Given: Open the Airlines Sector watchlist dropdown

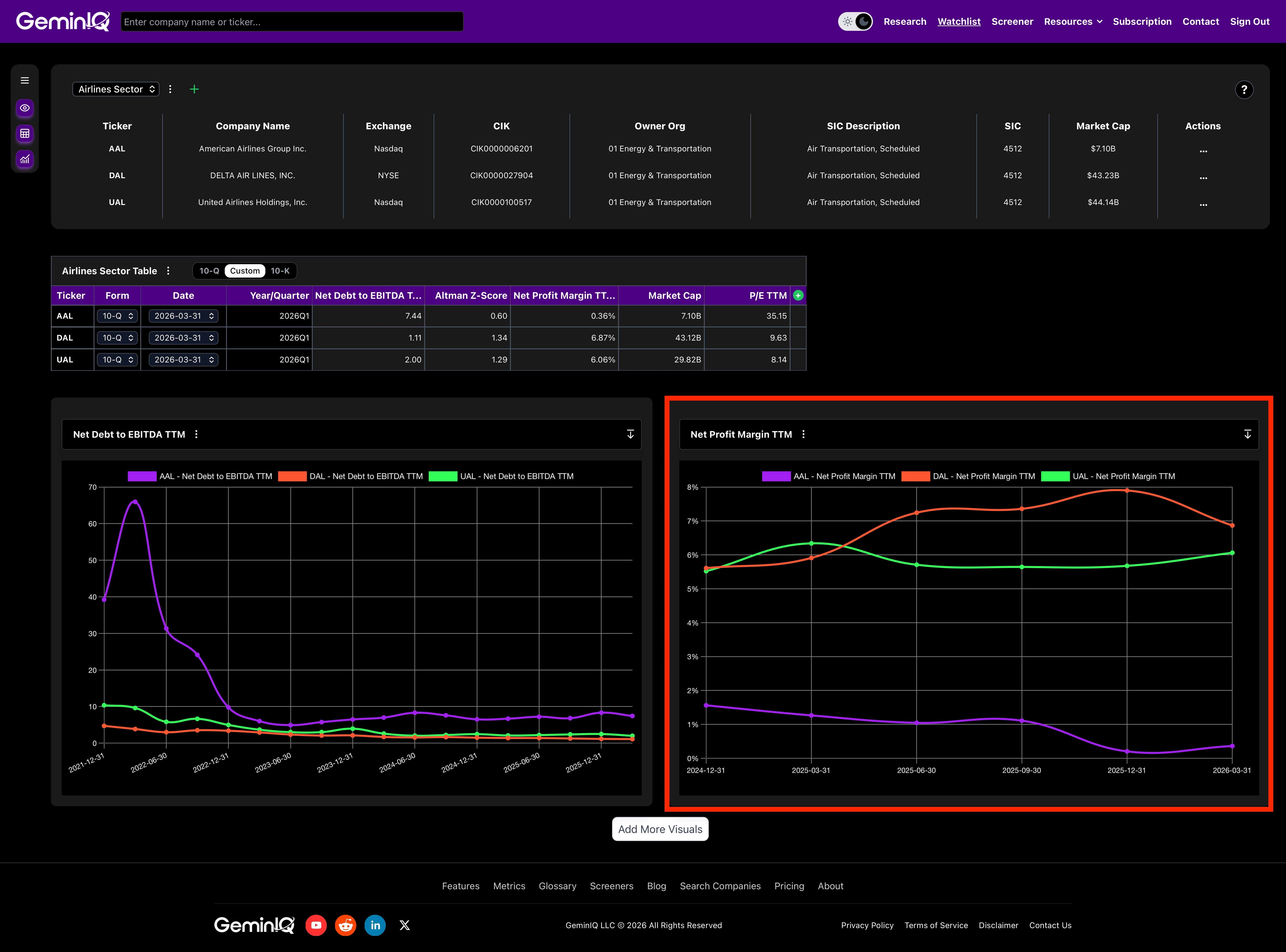Looking at the screenshot, I should click(116, 89).
